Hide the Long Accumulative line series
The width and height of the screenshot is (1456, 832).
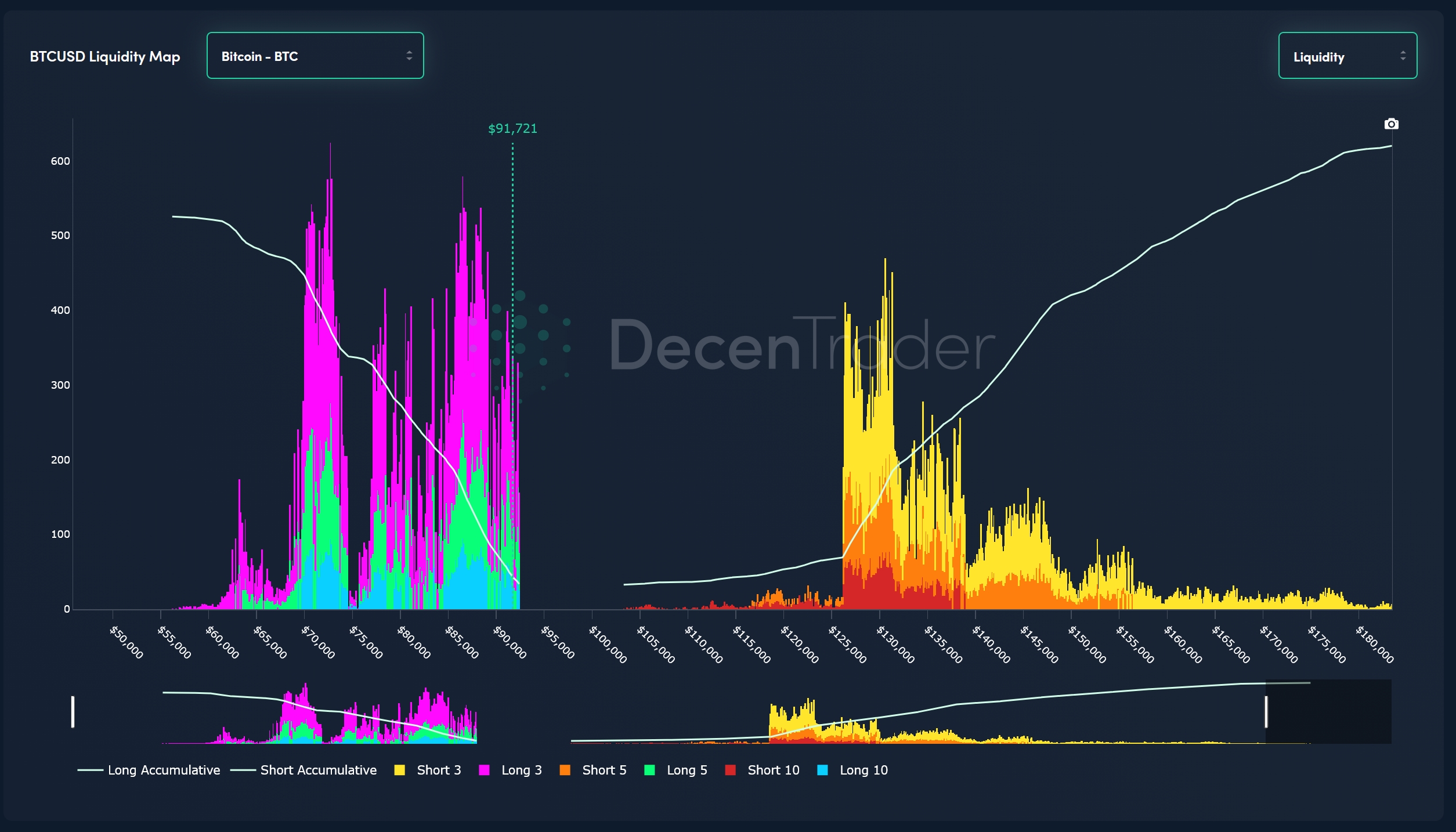click(164, 770)
